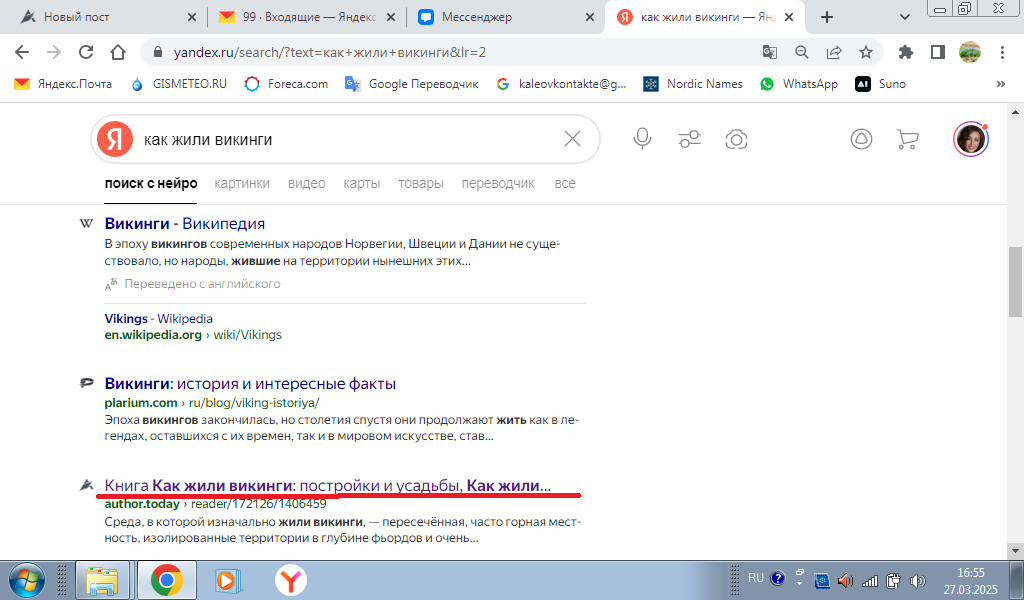Select поиск с нейро tab
1024x600 pixels.
pos(151,183)
